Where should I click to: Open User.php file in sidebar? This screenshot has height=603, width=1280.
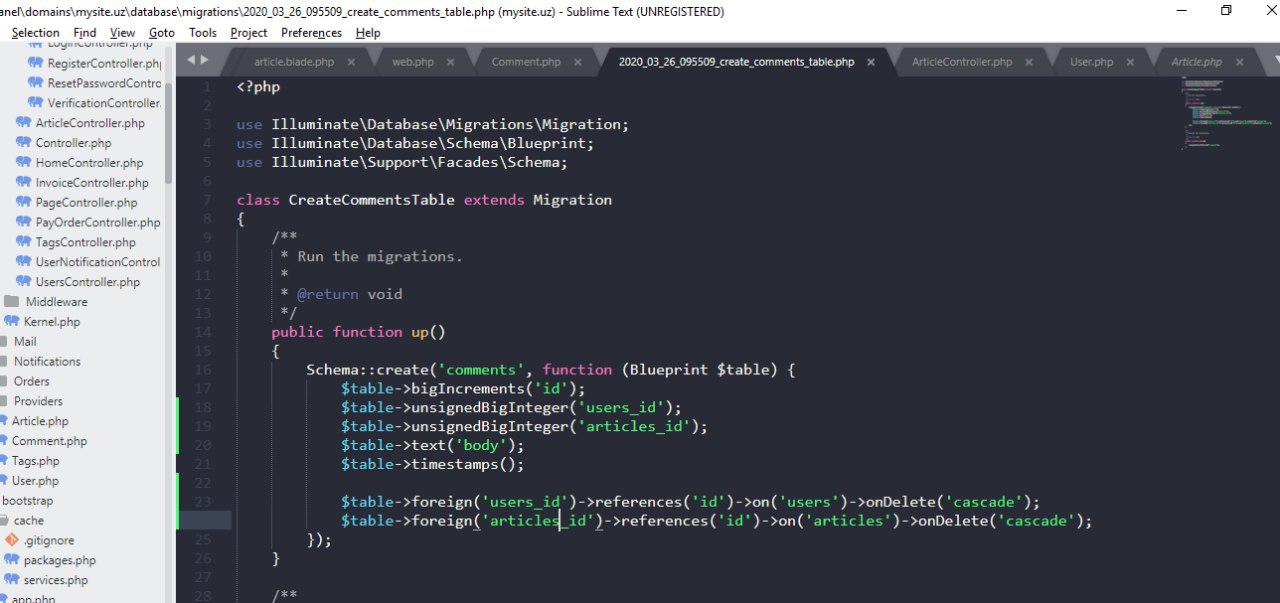pos(35,481)
